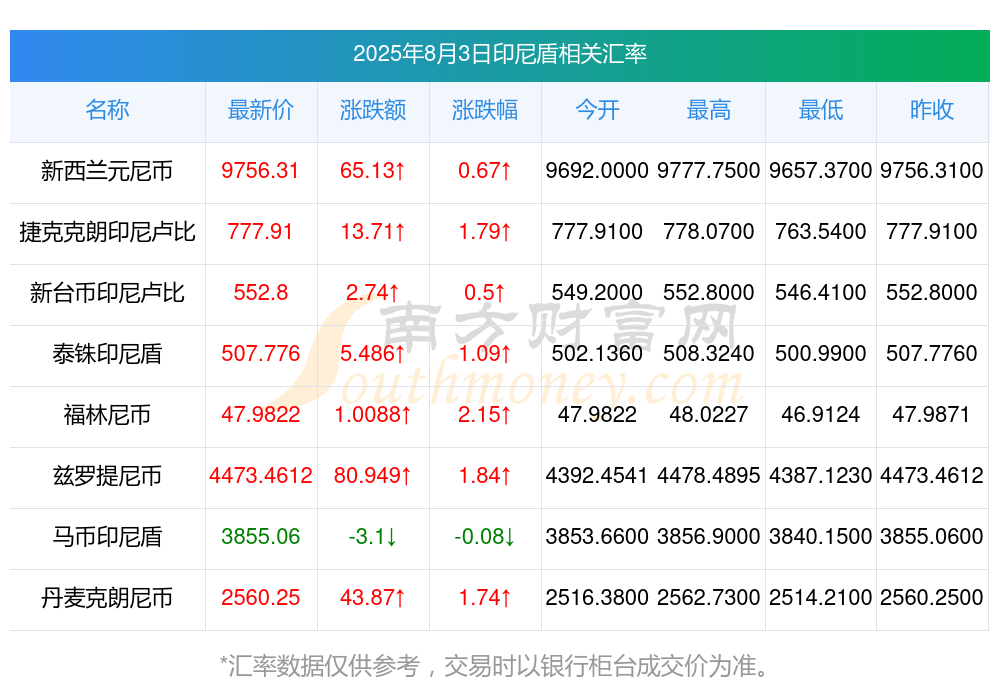The image size is (1000, 698).
Task: Click opening value 9692.0000
Action: [x=597, y=170]
